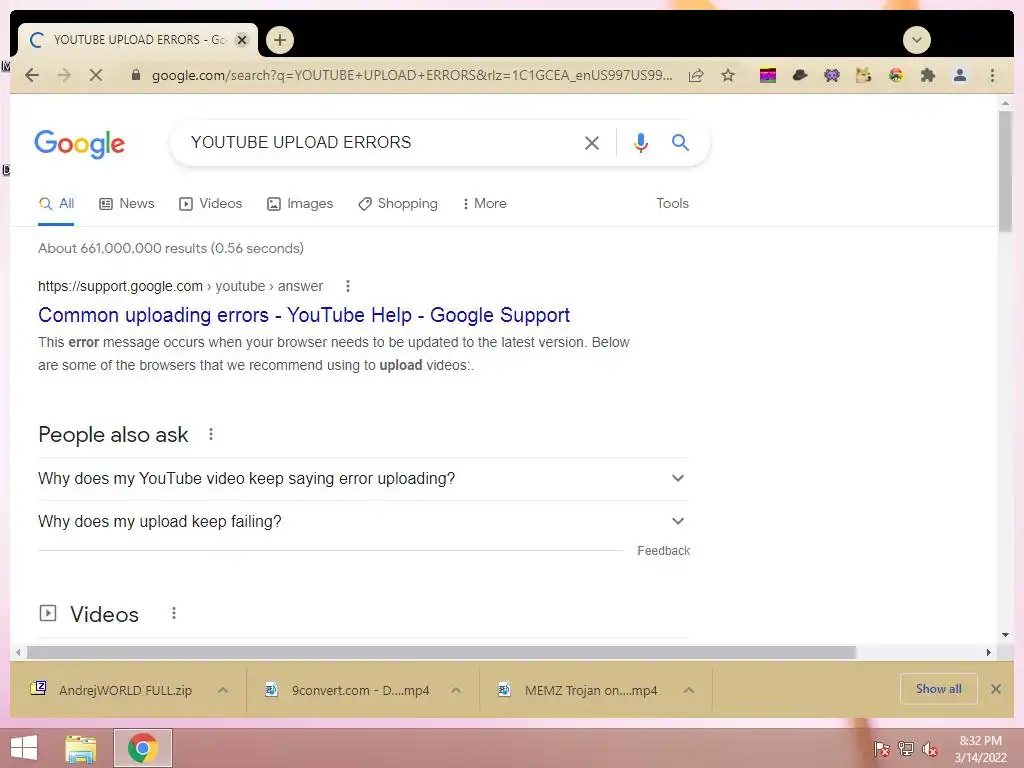Show all downloads
Image resolution: width=1024 pixels, height=768 pixels.
coord(938,689)
